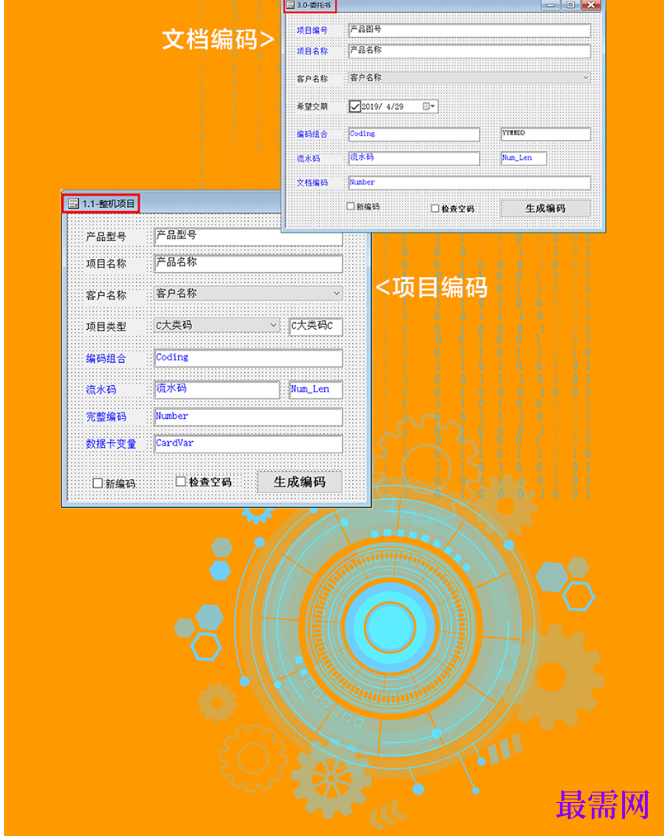Click the blue 数据卡变量 label
Viewport: 668px width, 836px height.
click(111, 444)
